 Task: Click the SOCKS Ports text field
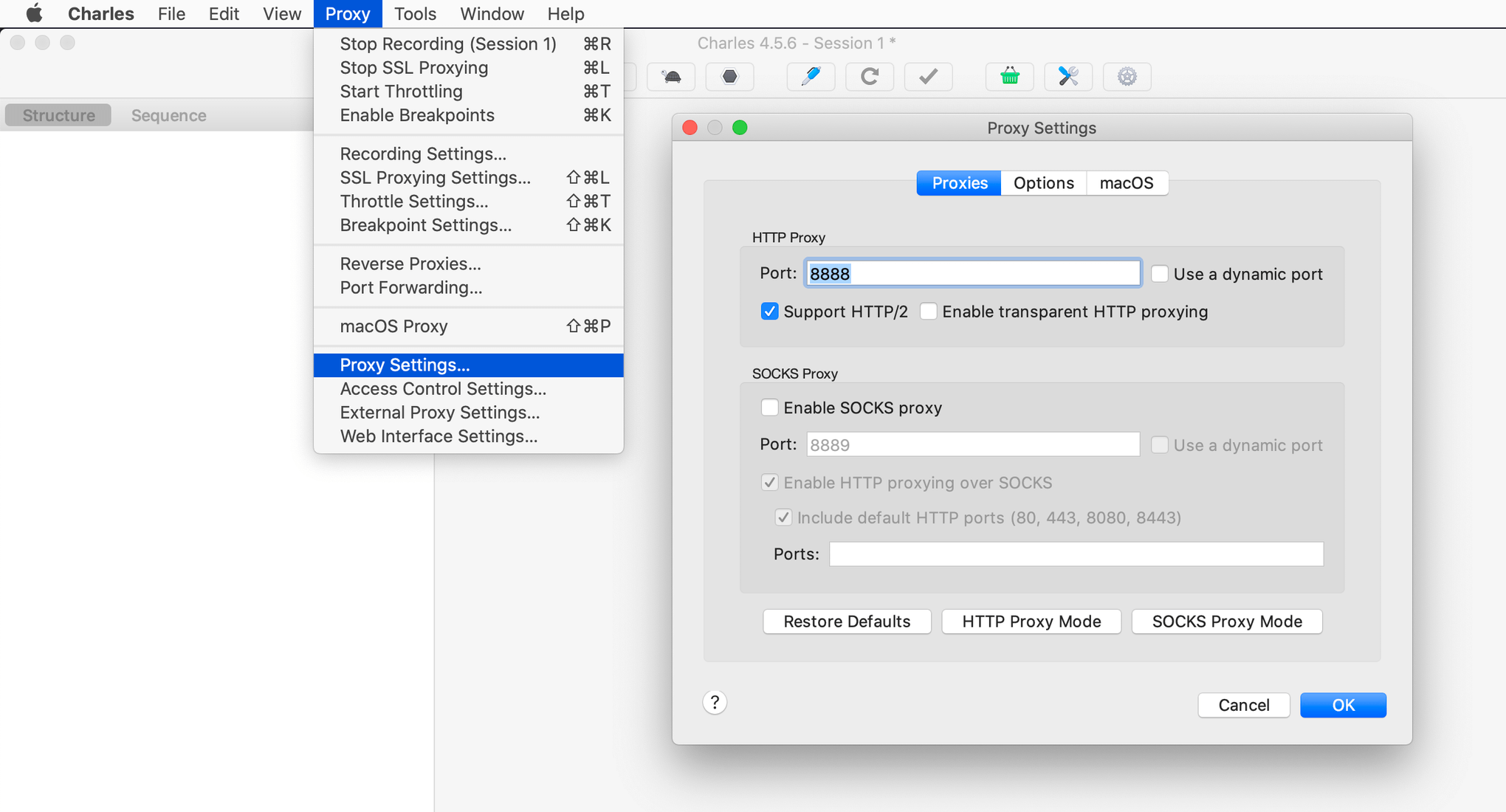click(x=1076, y=554)
